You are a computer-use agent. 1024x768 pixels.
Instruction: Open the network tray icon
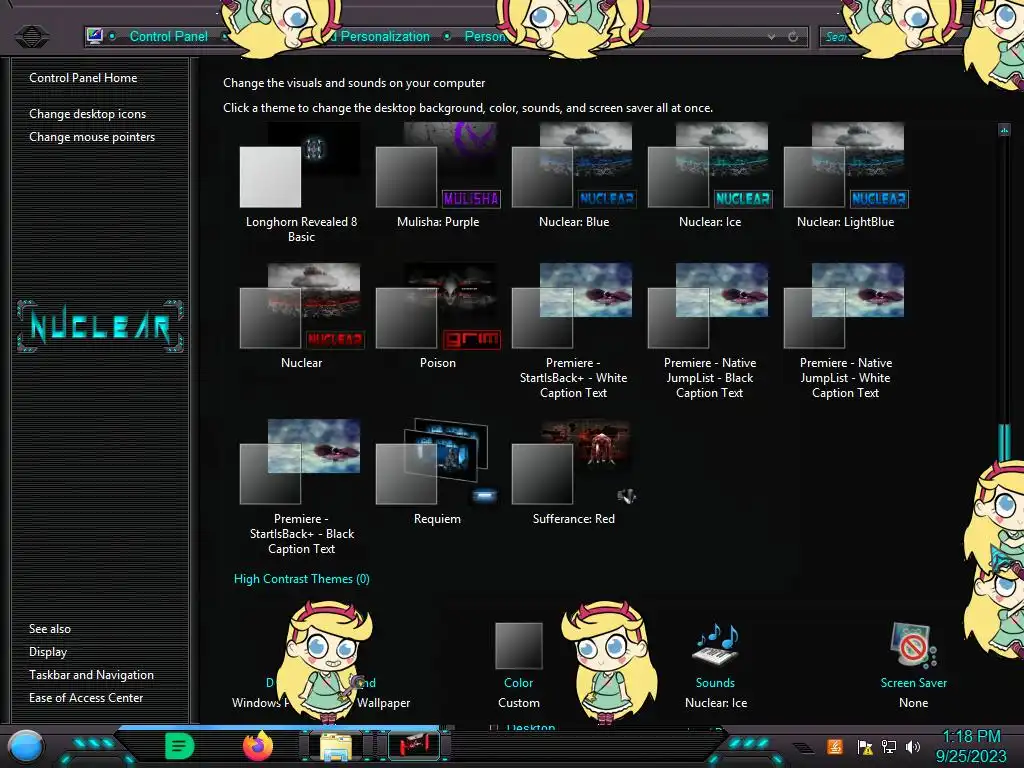click(x=889, y=746)
